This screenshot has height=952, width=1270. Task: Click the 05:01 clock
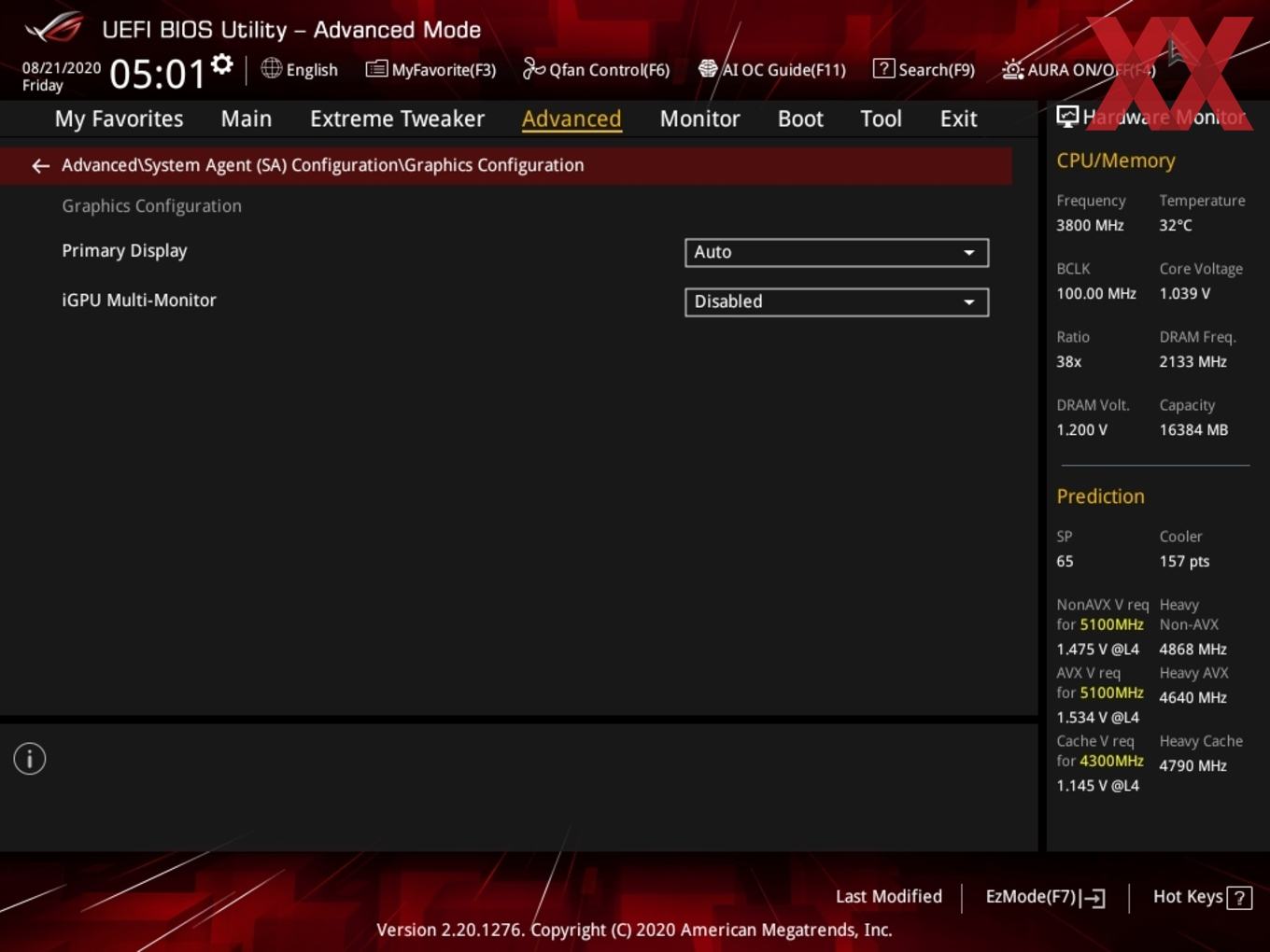click(157, 73)
